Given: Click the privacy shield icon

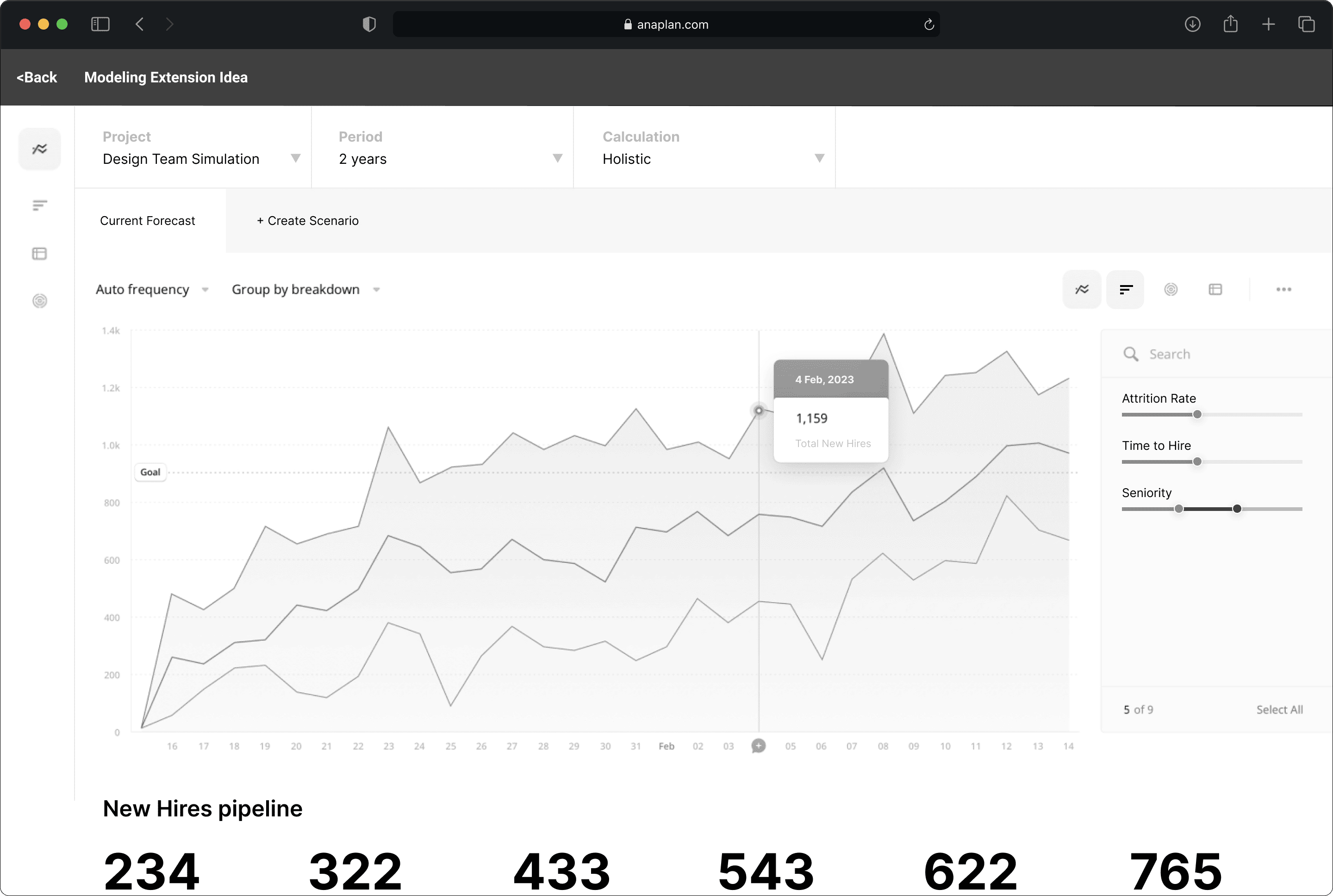Looking at the screenshot, I should click(369, 24).
